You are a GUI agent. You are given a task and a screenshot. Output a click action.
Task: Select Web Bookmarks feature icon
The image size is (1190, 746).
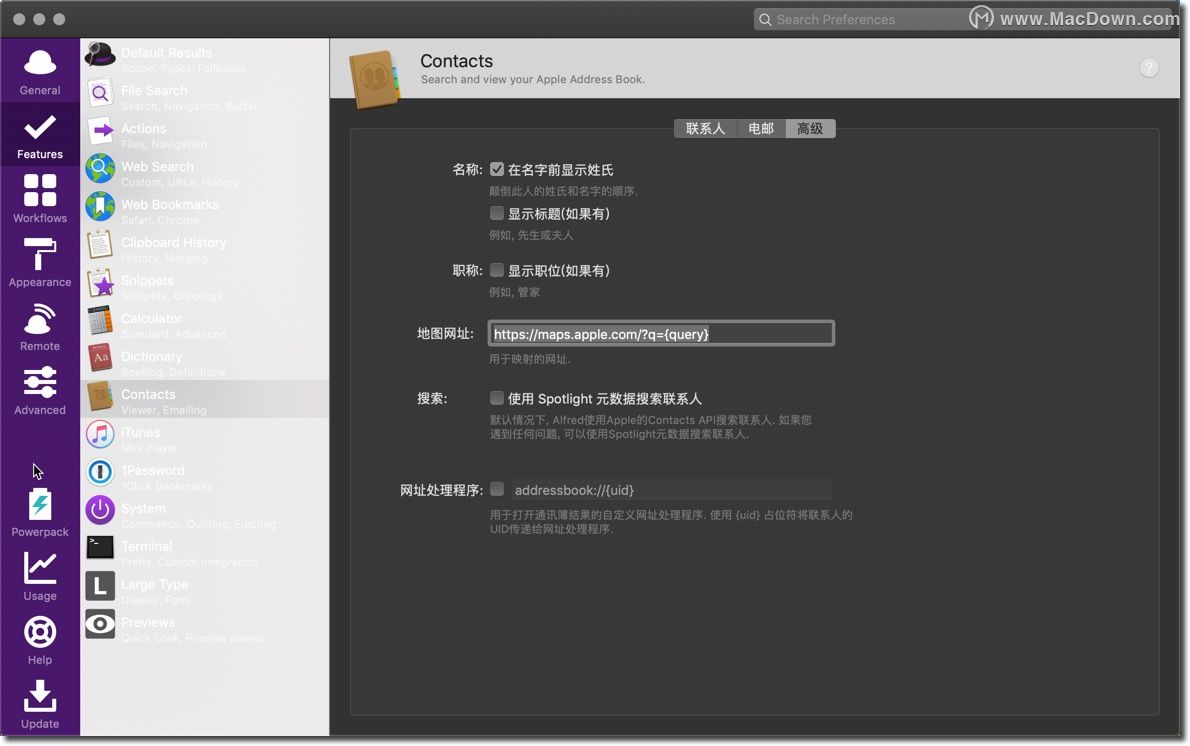(99, 206)
